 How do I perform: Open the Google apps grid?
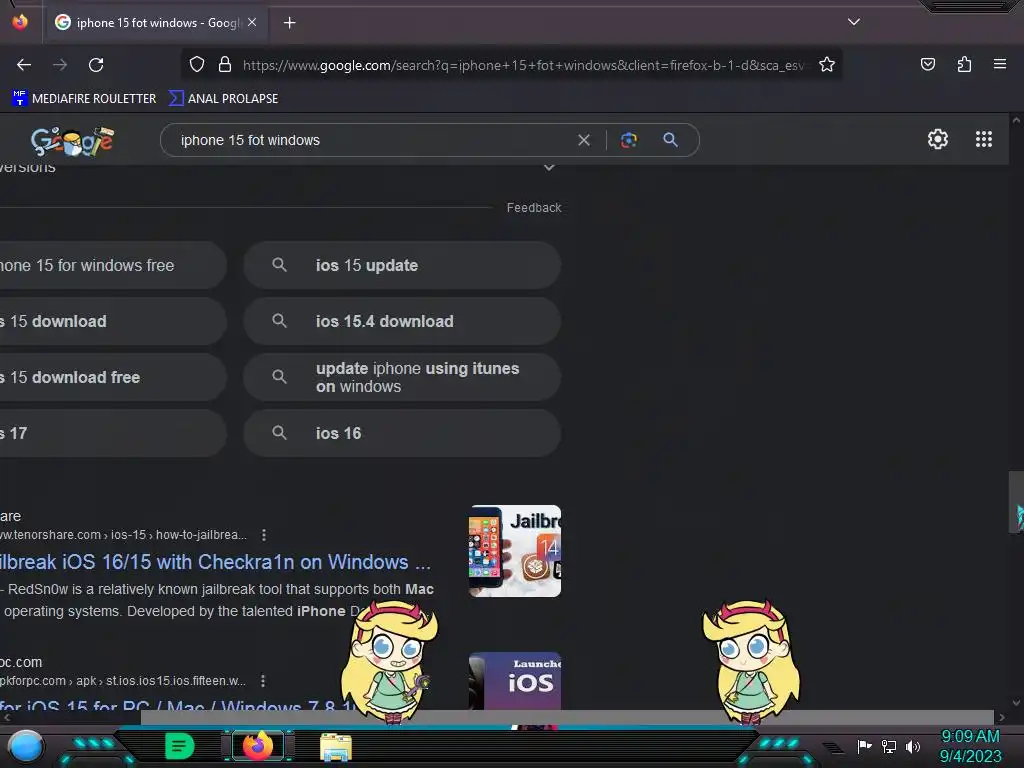tap(984, 139)
